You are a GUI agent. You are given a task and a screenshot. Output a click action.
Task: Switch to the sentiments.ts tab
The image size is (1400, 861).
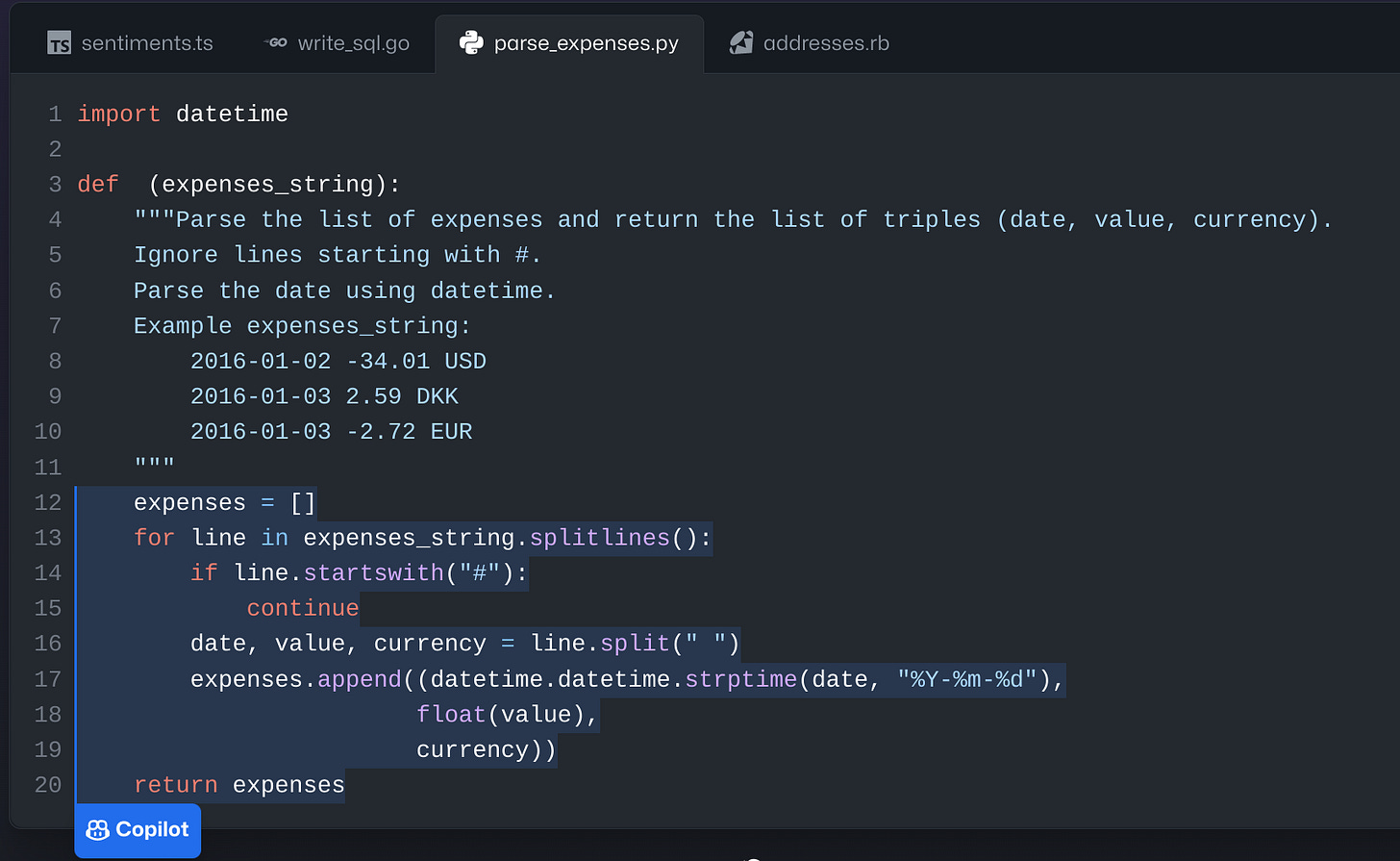point(146,42)
